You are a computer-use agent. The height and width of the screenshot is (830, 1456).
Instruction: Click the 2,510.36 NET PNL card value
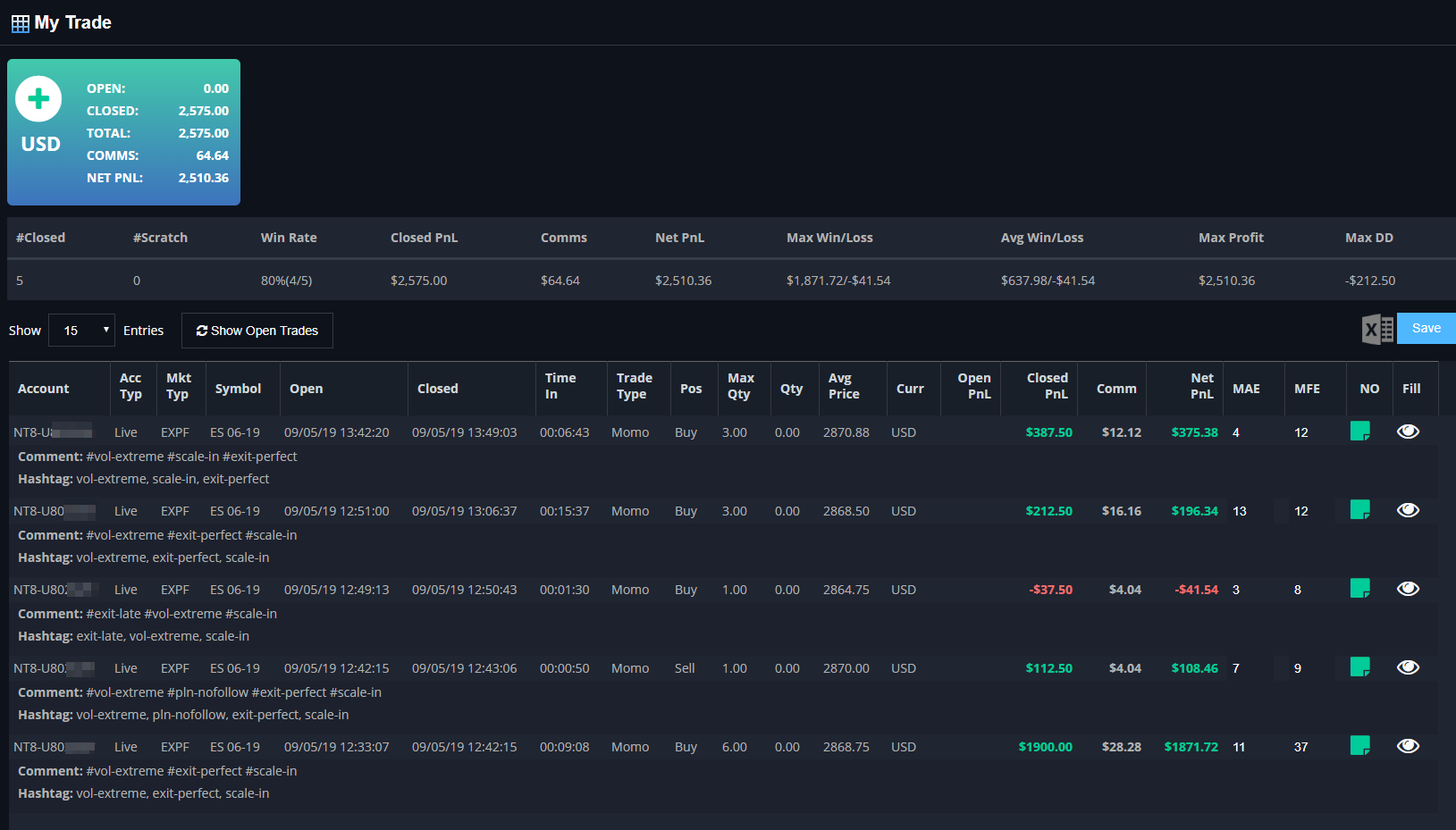coord(204,178)
